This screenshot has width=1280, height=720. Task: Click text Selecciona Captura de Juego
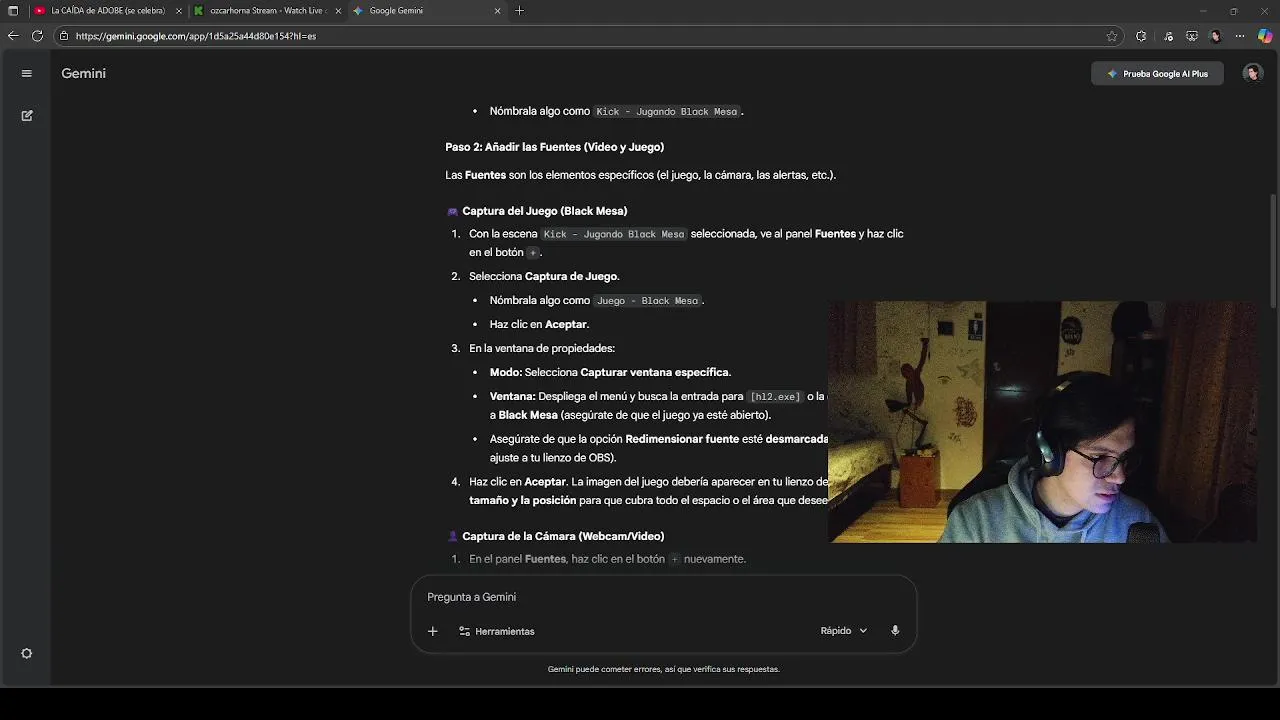click(x=544, y=276)
